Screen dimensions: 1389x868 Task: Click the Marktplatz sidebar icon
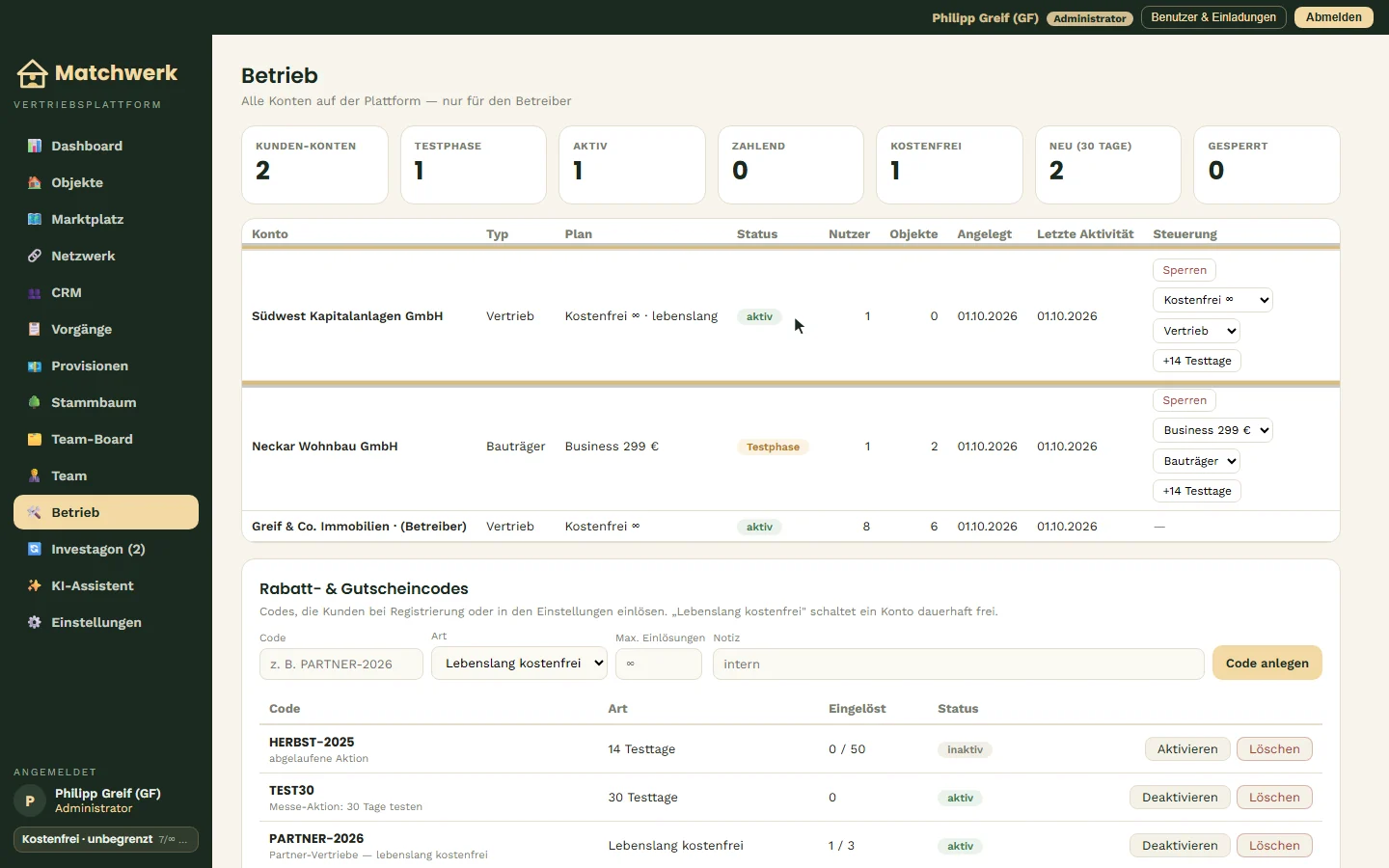point(35,219)
